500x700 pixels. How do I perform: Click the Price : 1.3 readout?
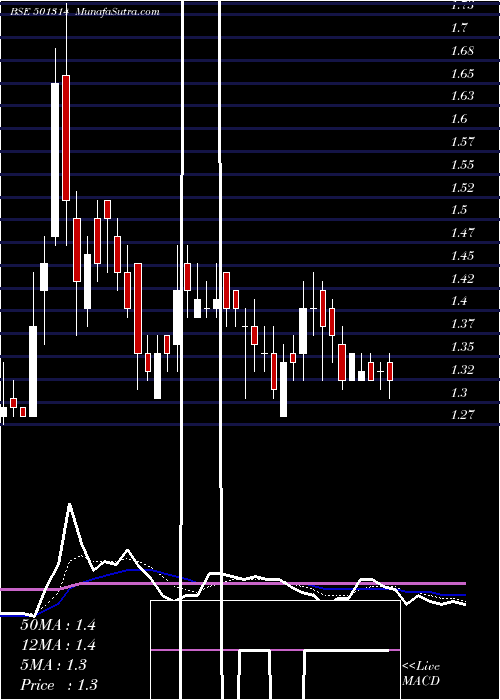pyautogui.click(x=59, y=685)
